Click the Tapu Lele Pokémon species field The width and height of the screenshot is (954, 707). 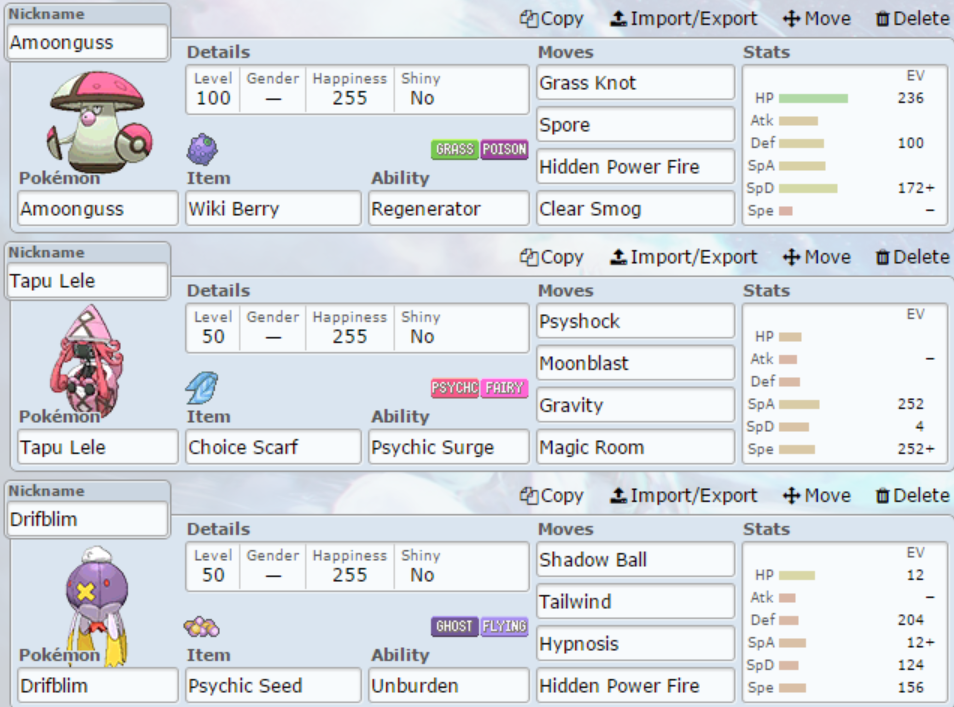point(97,447)
